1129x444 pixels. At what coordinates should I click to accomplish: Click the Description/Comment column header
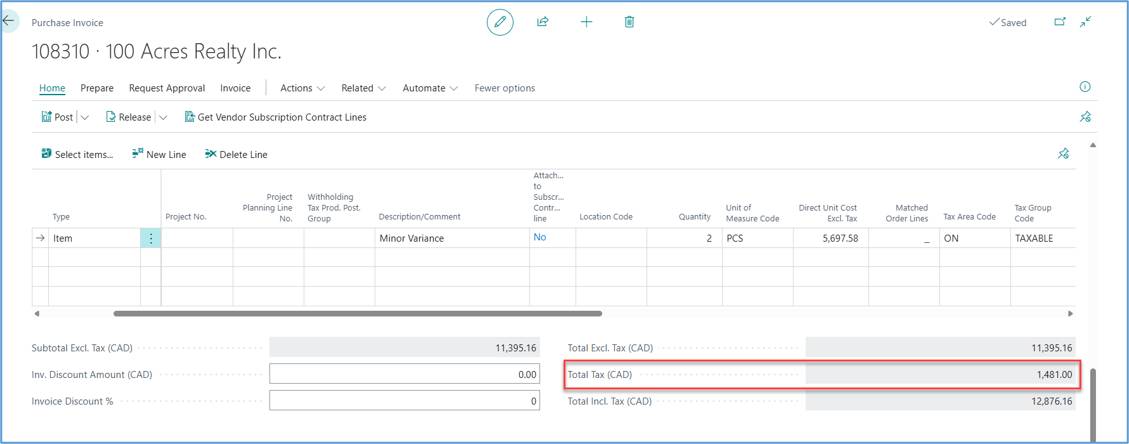(419, 217)
